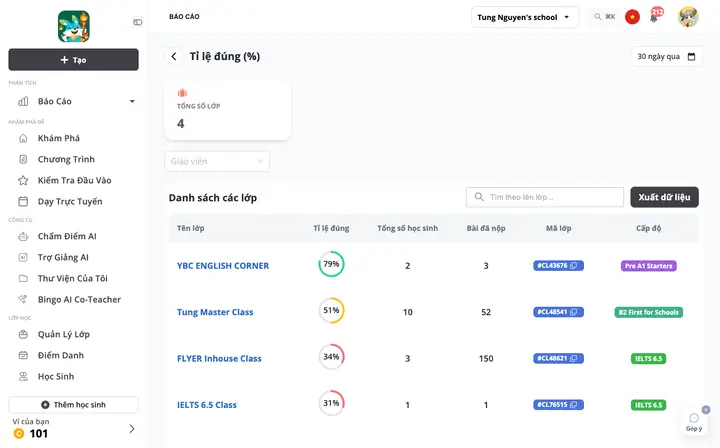The width and height of the screenshot is (720, 448).
Task: Click the gold coin wallet icon
Action: [x=19, y=433]
